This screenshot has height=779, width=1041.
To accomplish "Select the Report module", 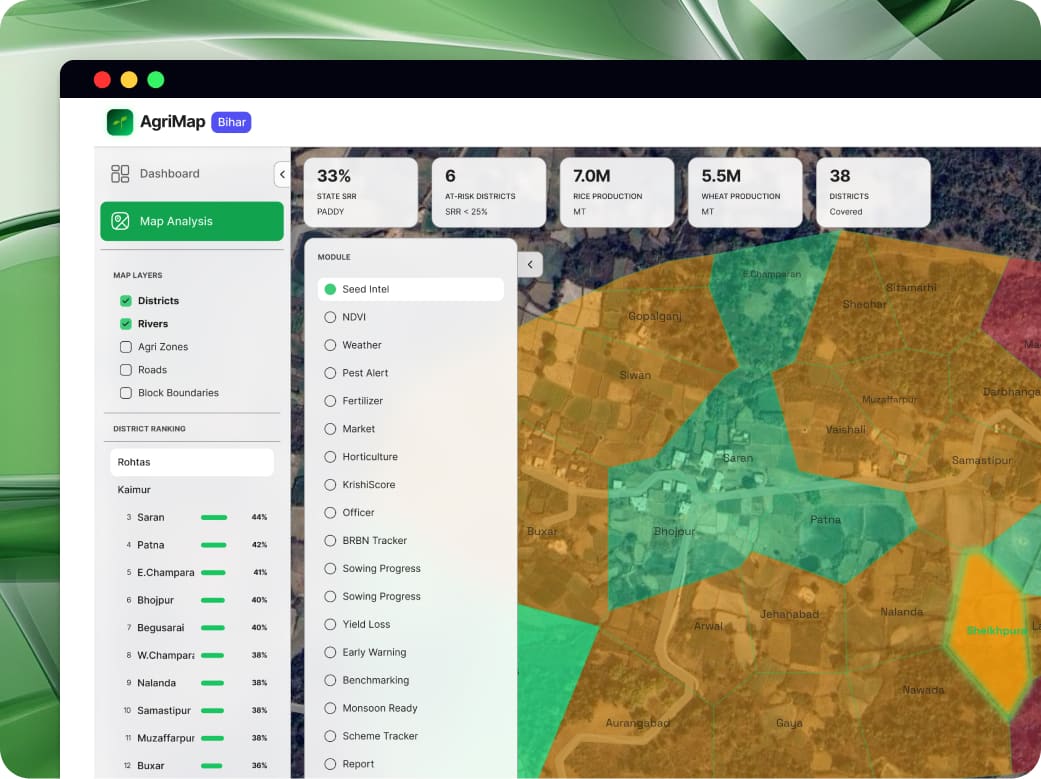I will [410, 764].
